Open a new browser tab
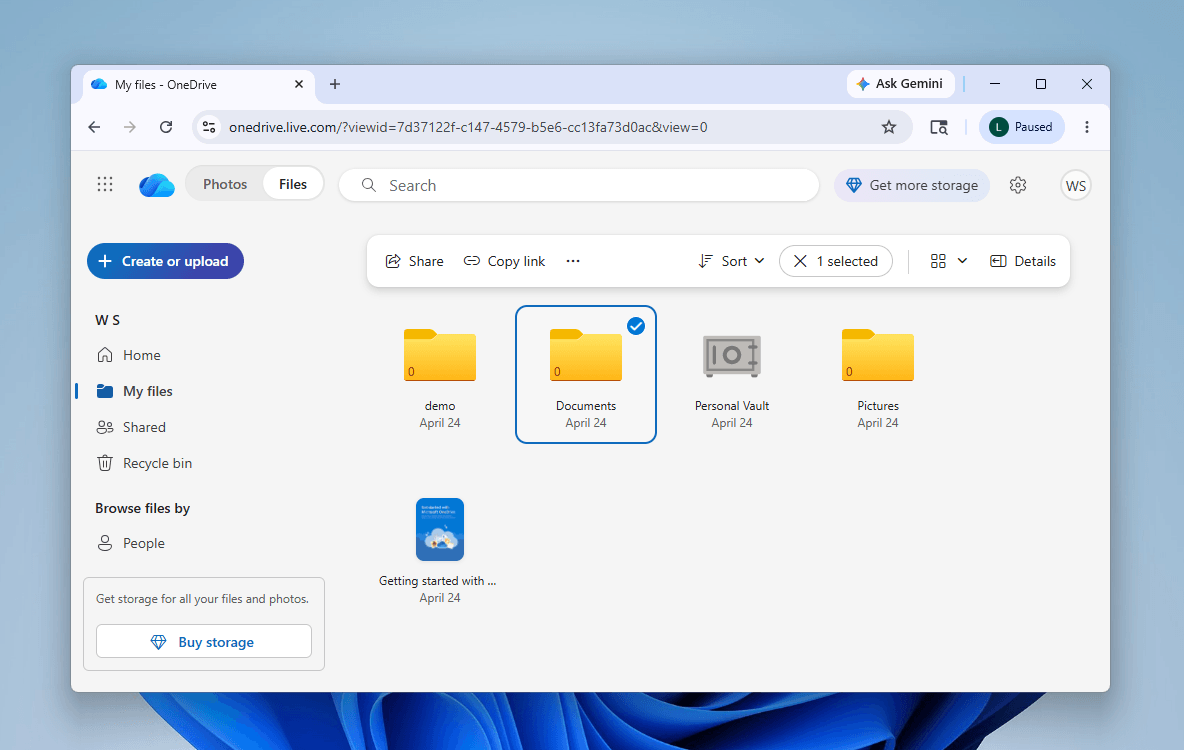This screenshot has width=1184, height=750. pos(335,84)
